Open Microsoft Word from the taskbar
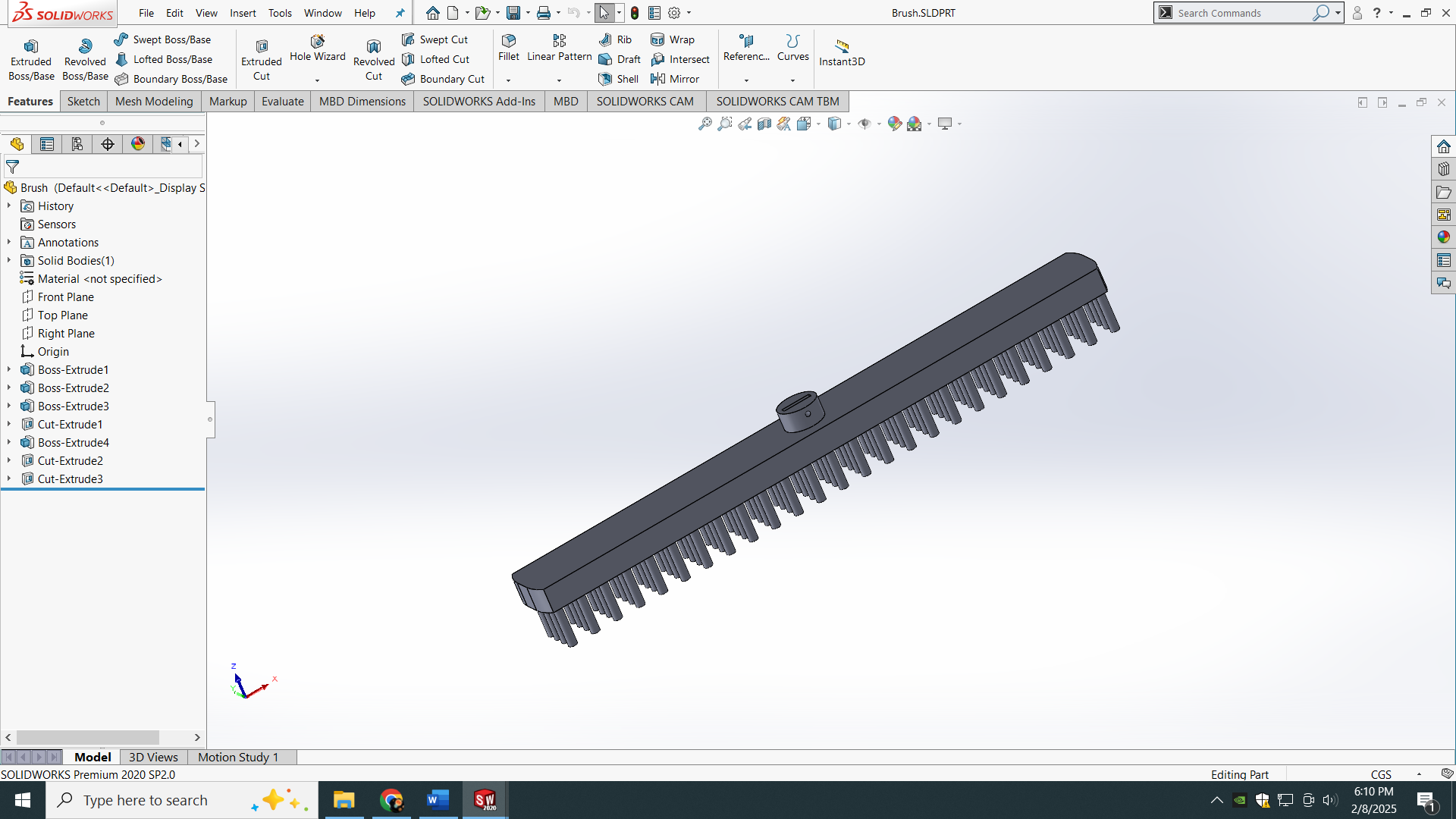 point(438,800)
